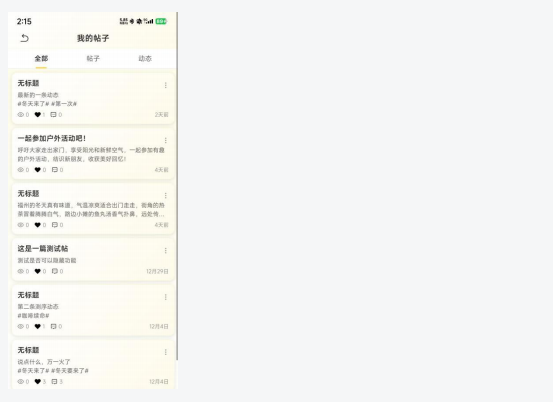Image resolution: width=553 pixels, height=403 pixels.
Task: Tap the eye views icon on 这是一篇测试帖
Action: [21, 271]
